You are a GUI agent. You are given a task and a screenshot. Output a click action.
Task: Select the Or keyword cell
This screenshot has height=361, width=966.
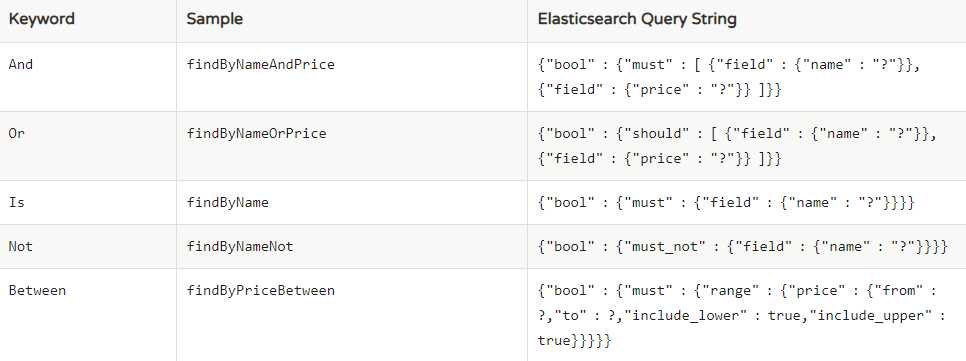(17, 133)
